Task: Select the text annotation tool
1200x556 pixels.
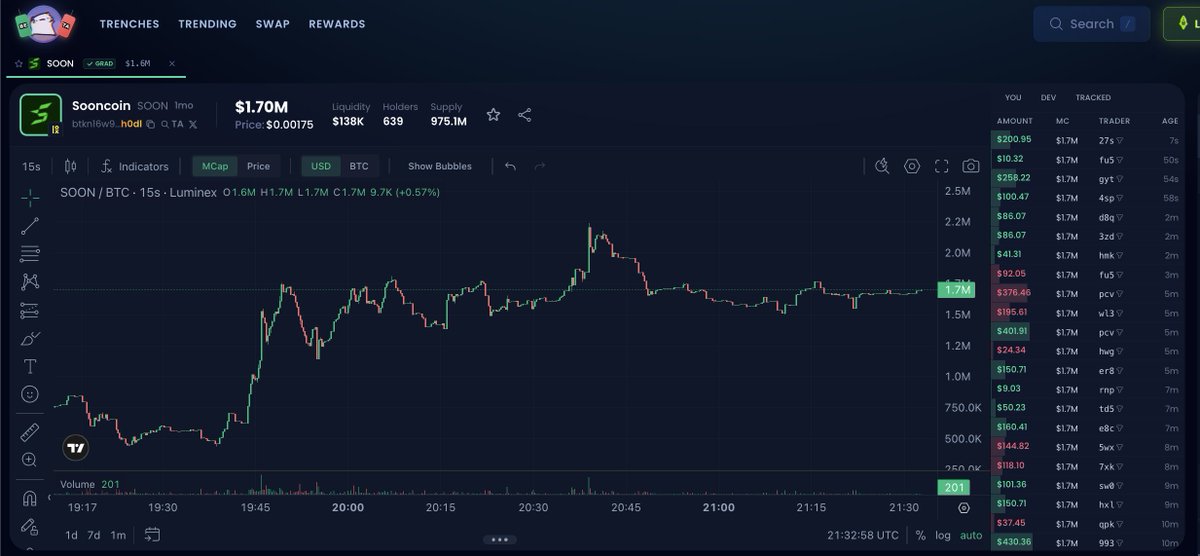Action: (30, 366)
